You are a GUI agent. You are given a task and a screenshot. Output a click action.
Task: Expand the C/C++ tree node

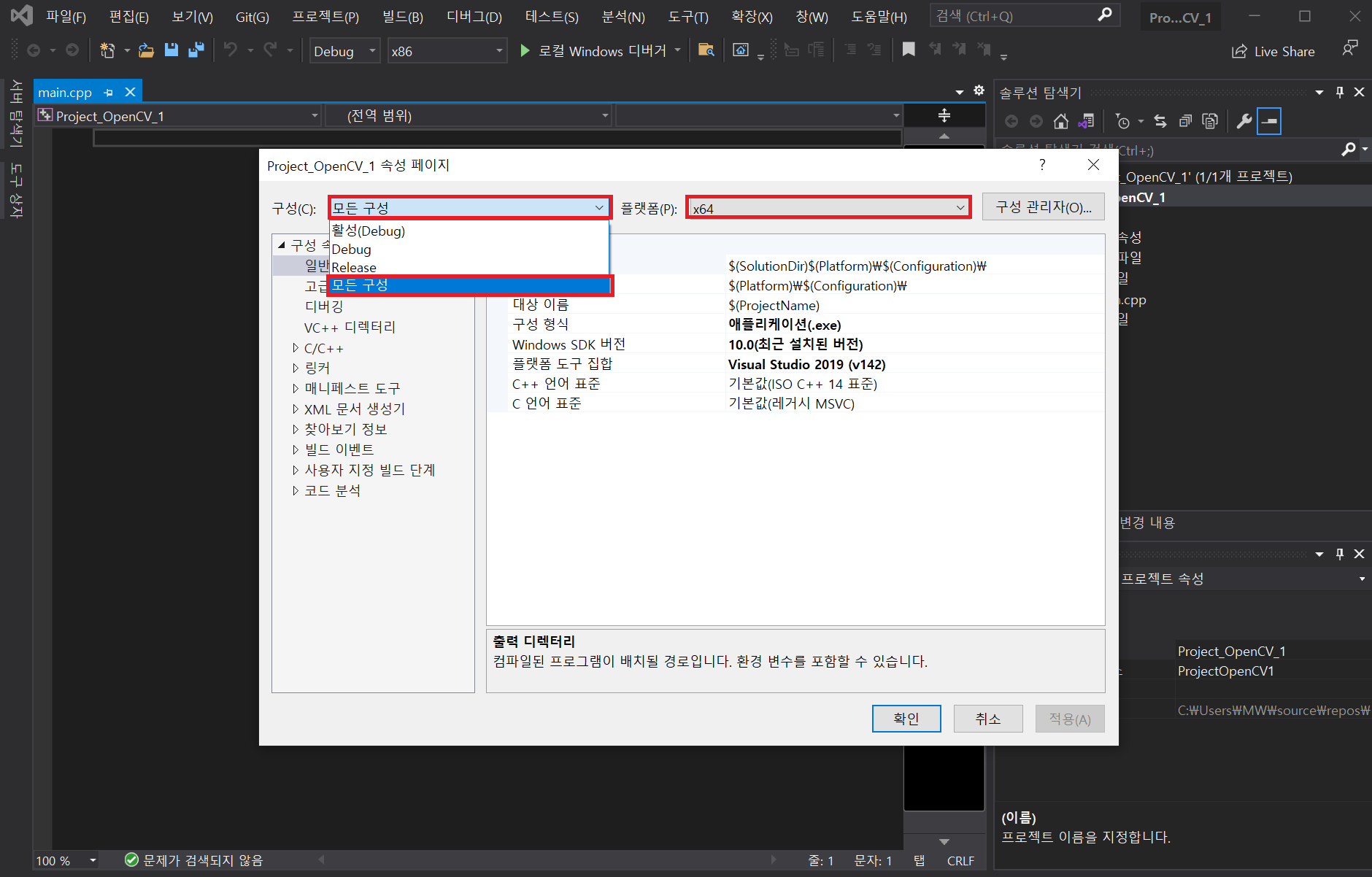296,348
